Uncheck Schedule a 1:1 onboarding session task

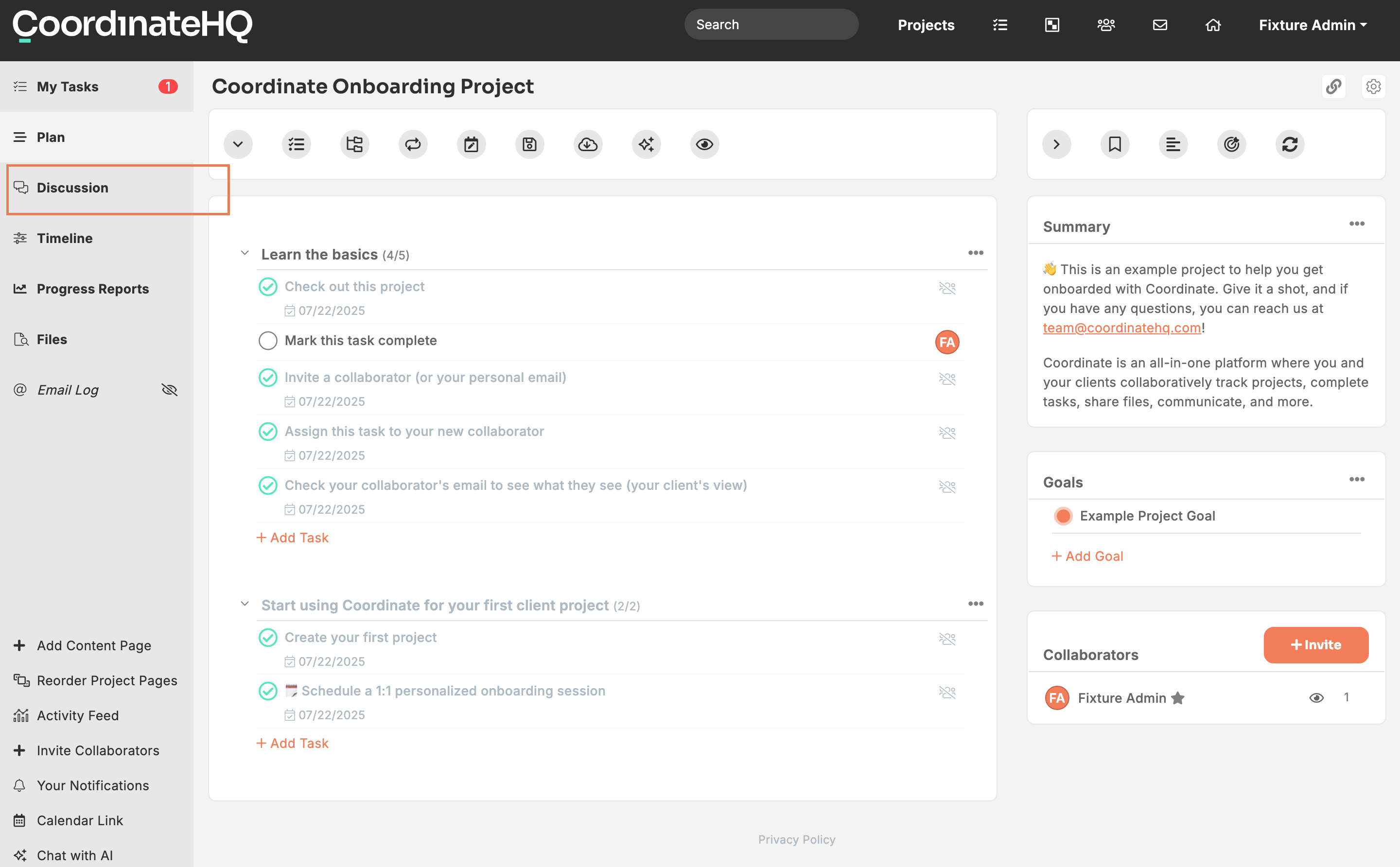pyautogui.click(x=268, y=691)
